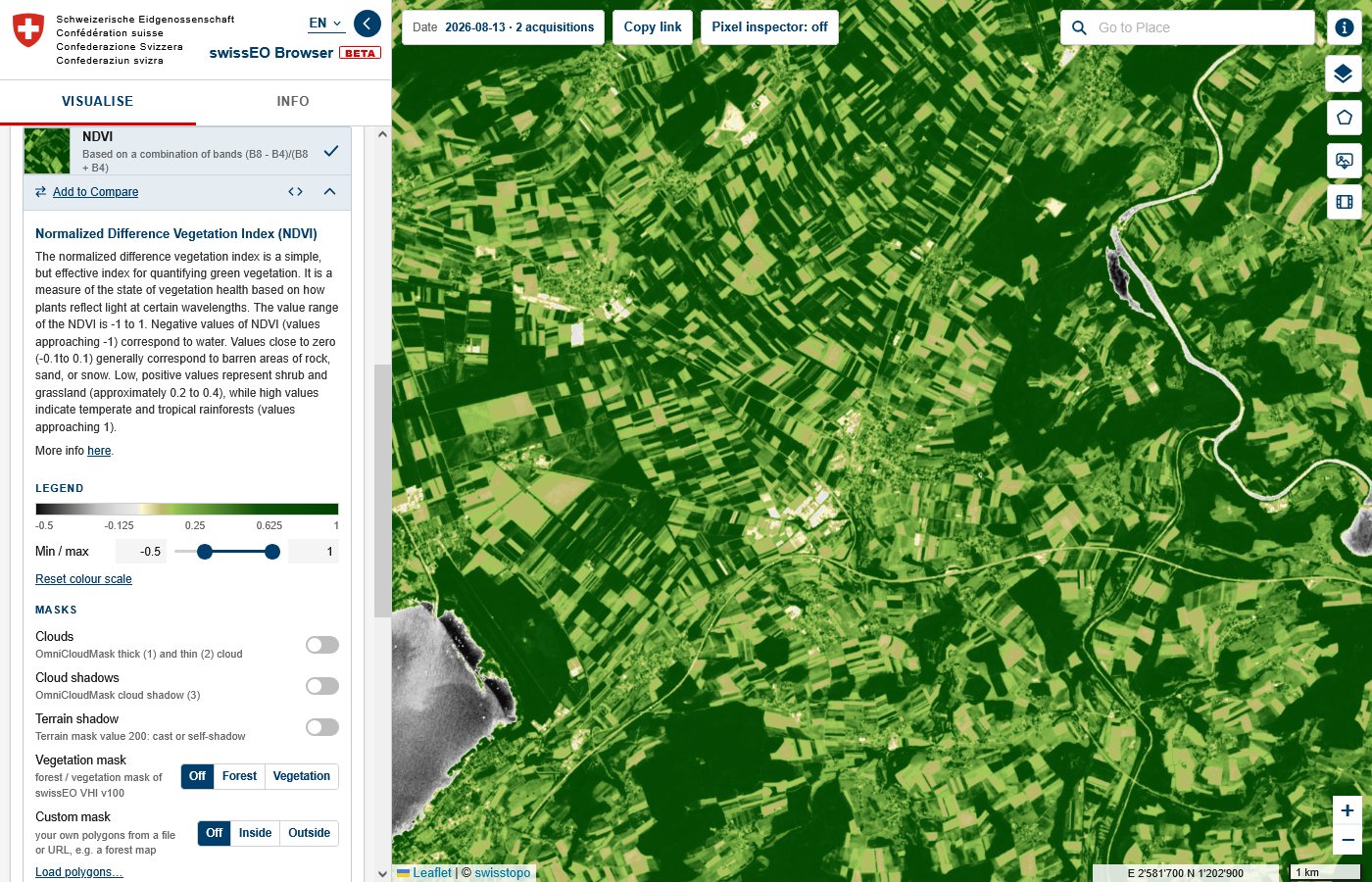
Task: Click the Max value field showing 1
Action: 314,552
